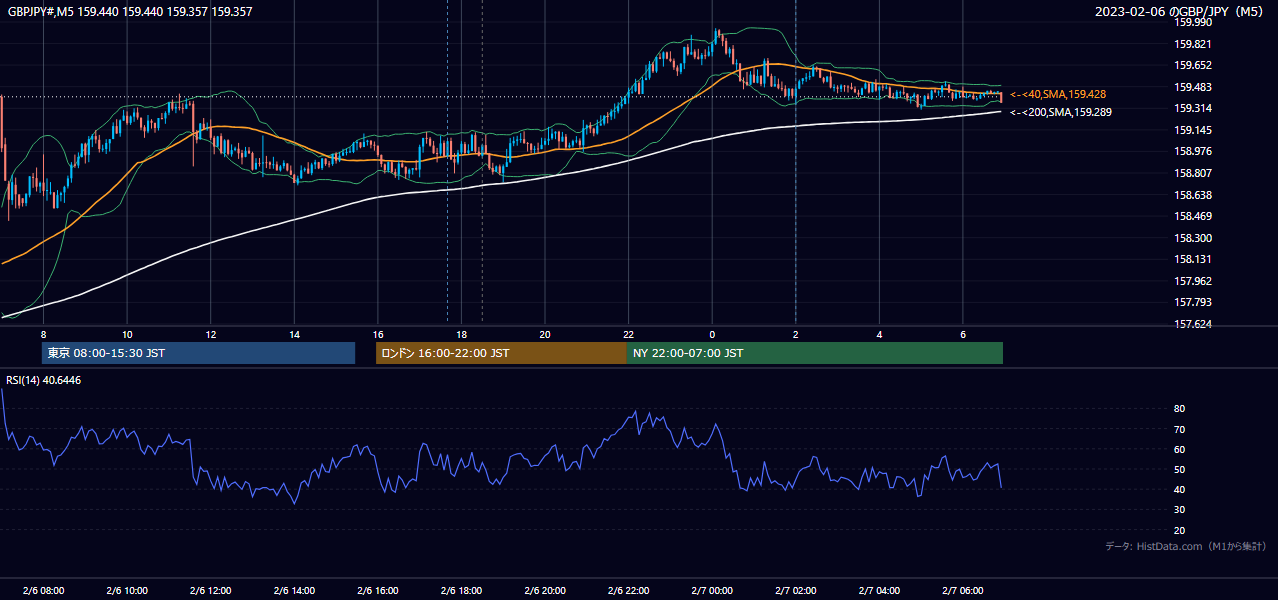
Task: Open the HistData.com data source credit
Action: (x=1186, y=546)
